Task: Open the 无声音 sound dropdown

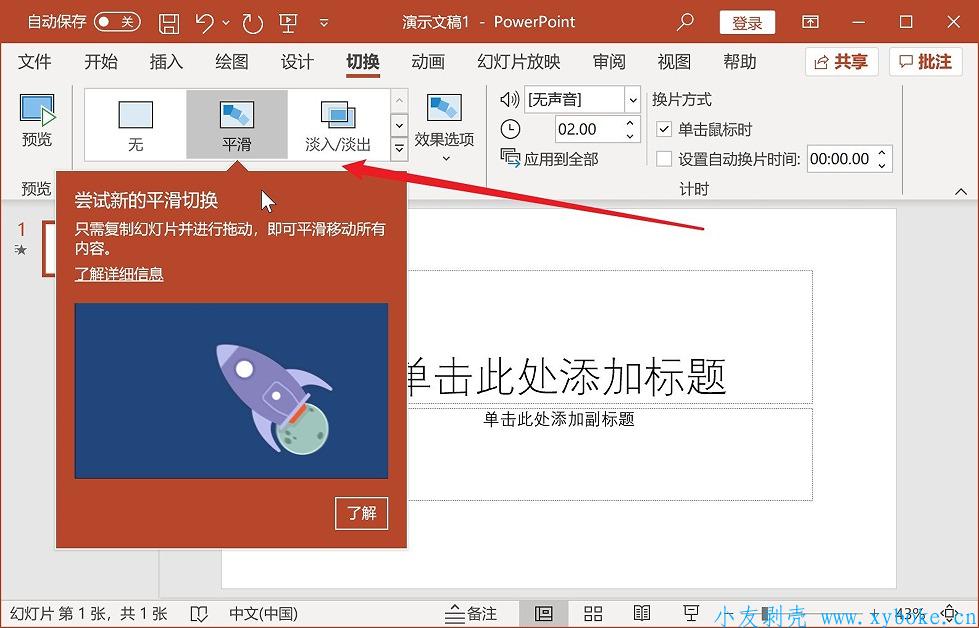Action: (632, 100)
